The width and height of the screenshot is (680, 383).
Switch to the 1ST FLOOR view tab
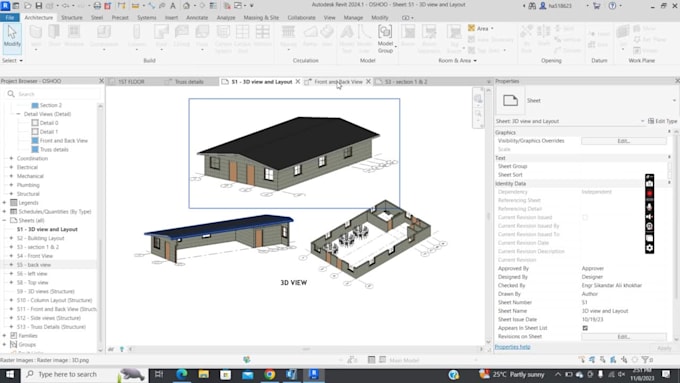[131, 82]
